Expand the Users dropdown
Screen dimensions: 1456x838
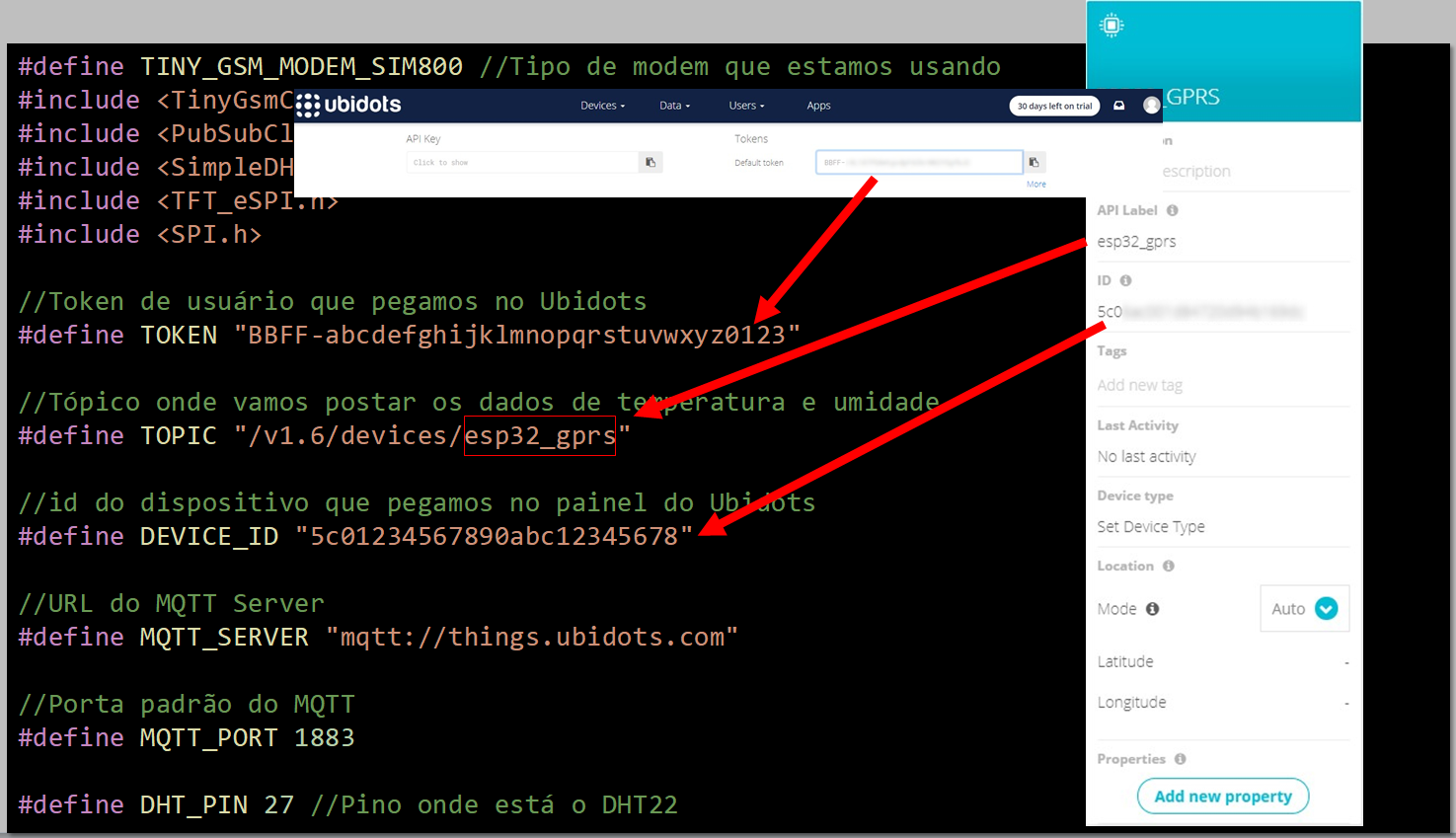746,106
